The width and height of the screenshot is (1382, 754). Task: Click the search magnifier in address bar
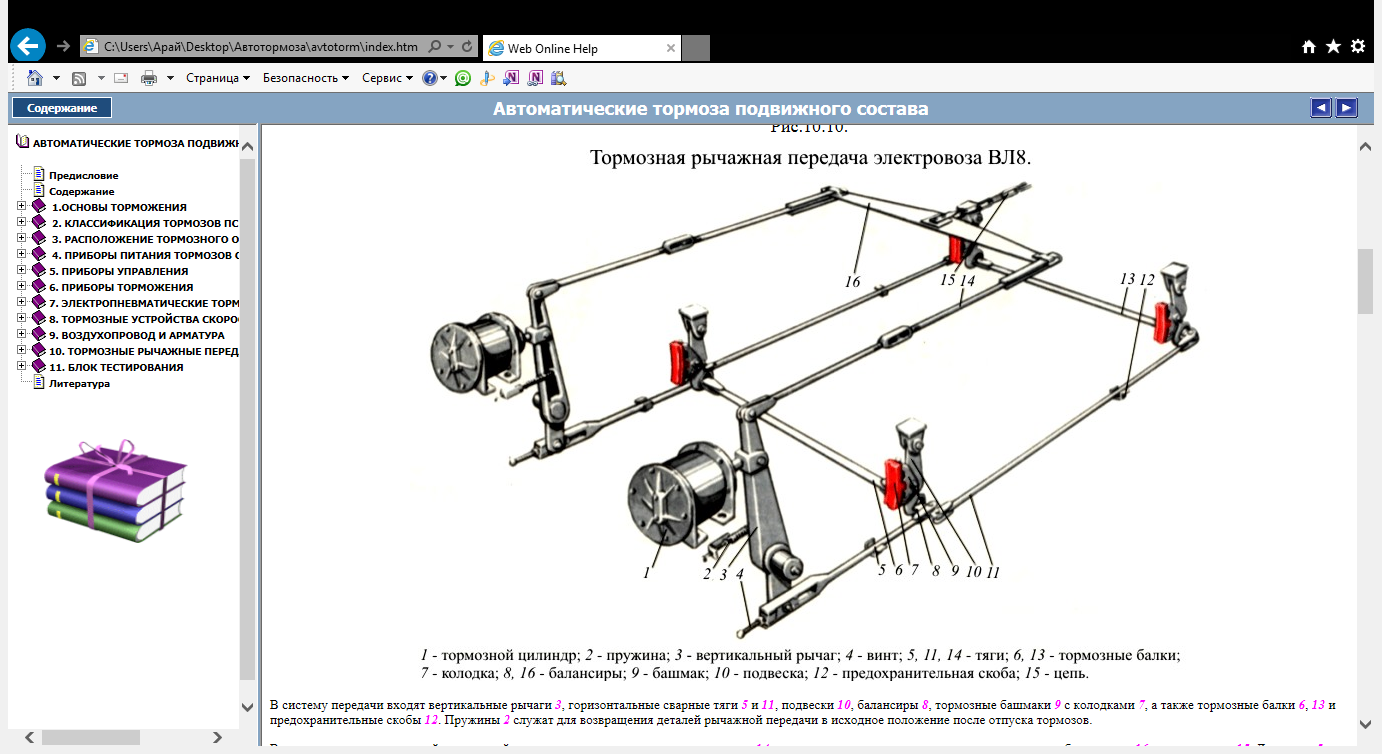point(434,47)
